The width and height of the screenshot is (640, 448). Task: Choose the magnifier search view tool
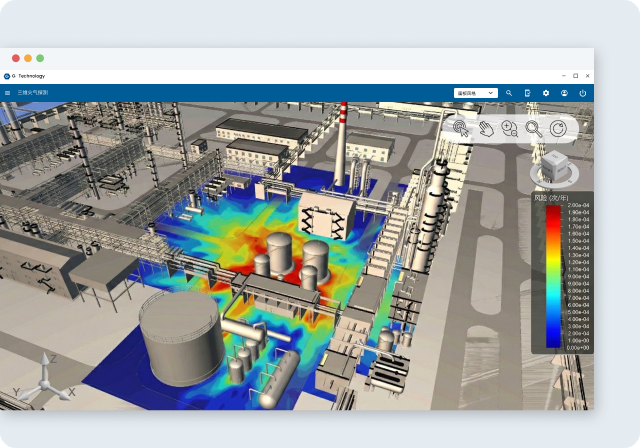(533, 128)
